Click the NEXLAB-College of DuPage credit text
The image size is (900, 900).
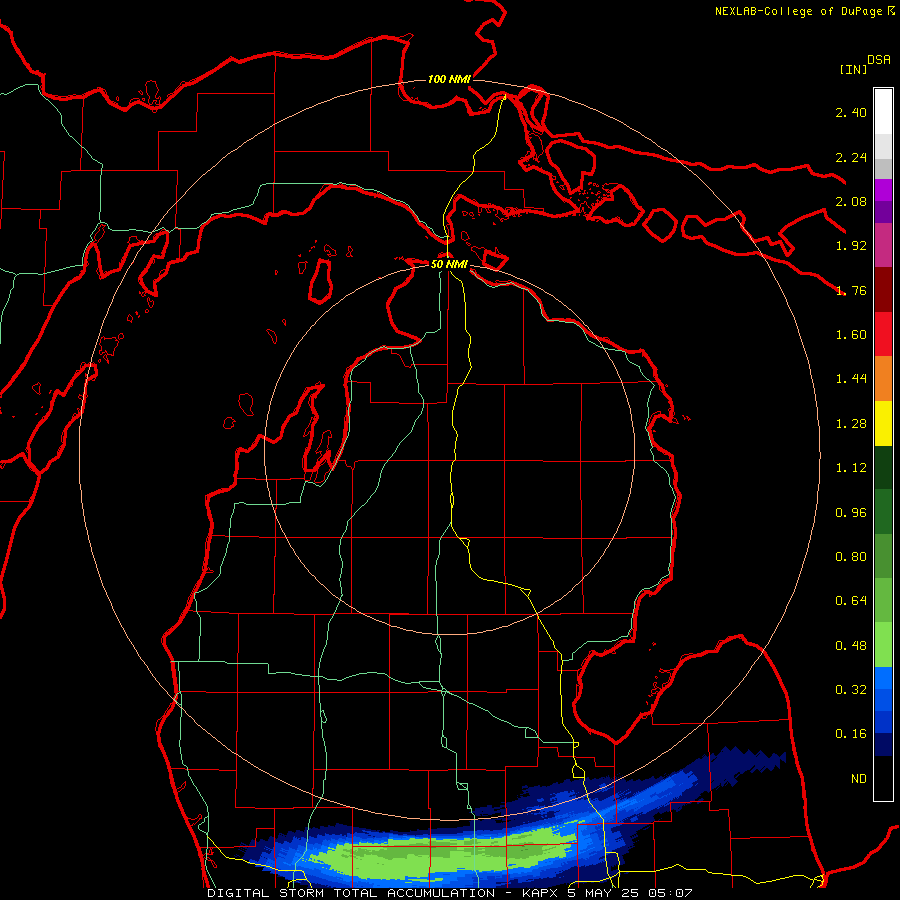coord(804,11)
